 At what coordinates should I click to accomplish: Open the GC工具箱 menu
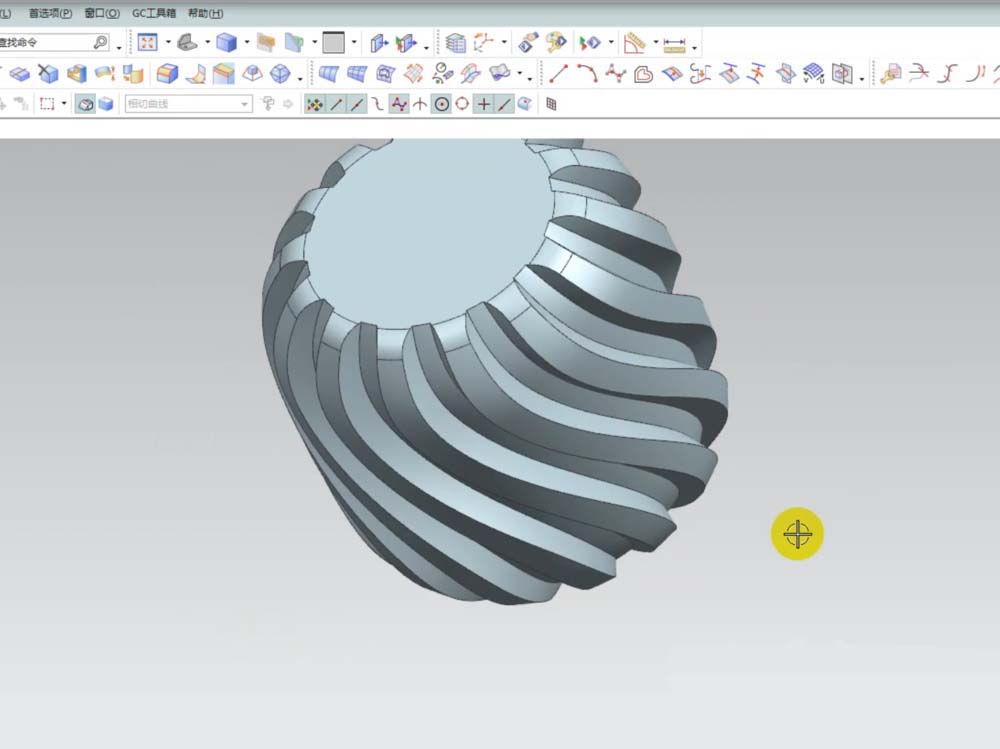click(154, 13)
